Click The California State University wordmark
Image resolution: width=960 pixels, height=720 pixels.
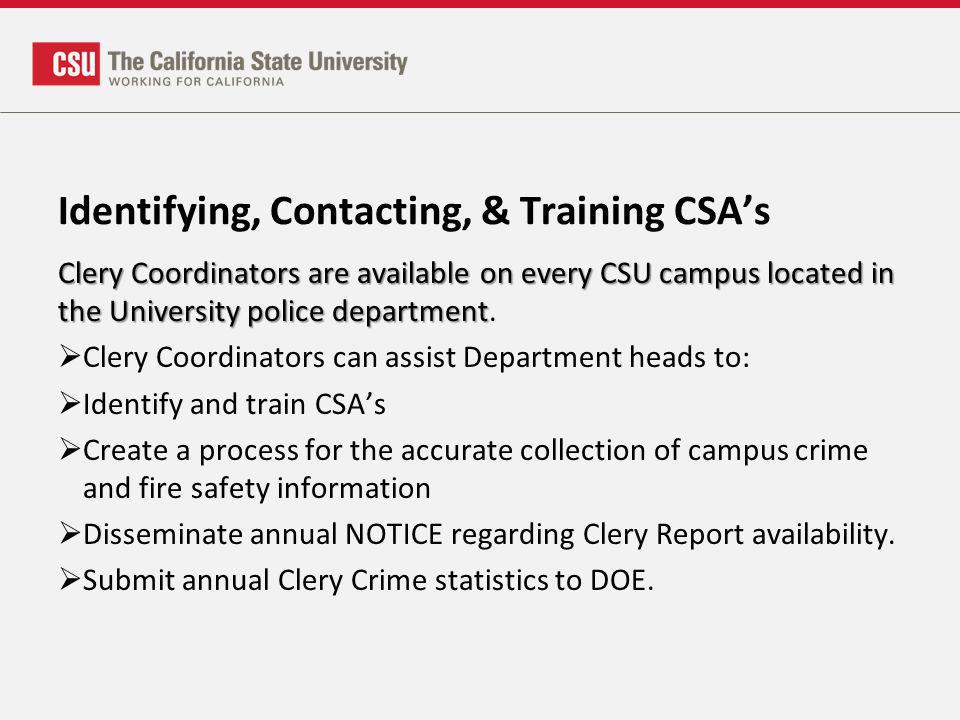click(x=258, y=61)
